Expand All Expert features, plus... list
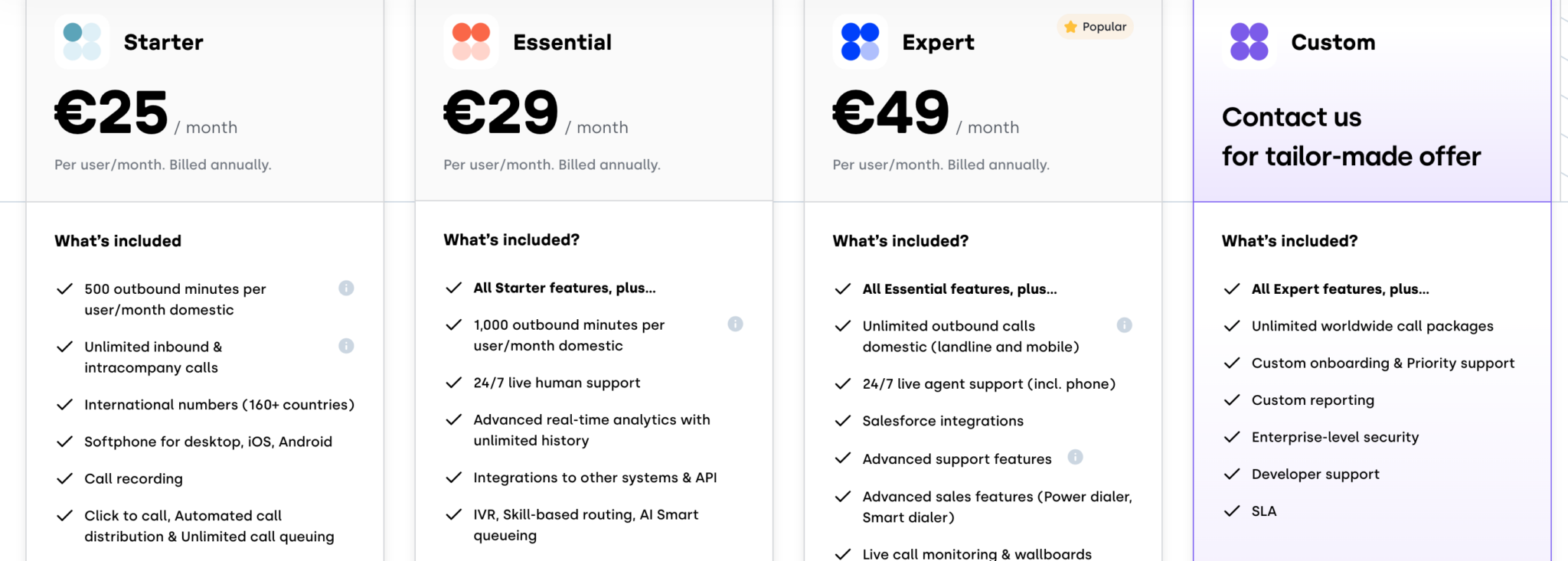1568x561 pixels. pos(1340,289)
